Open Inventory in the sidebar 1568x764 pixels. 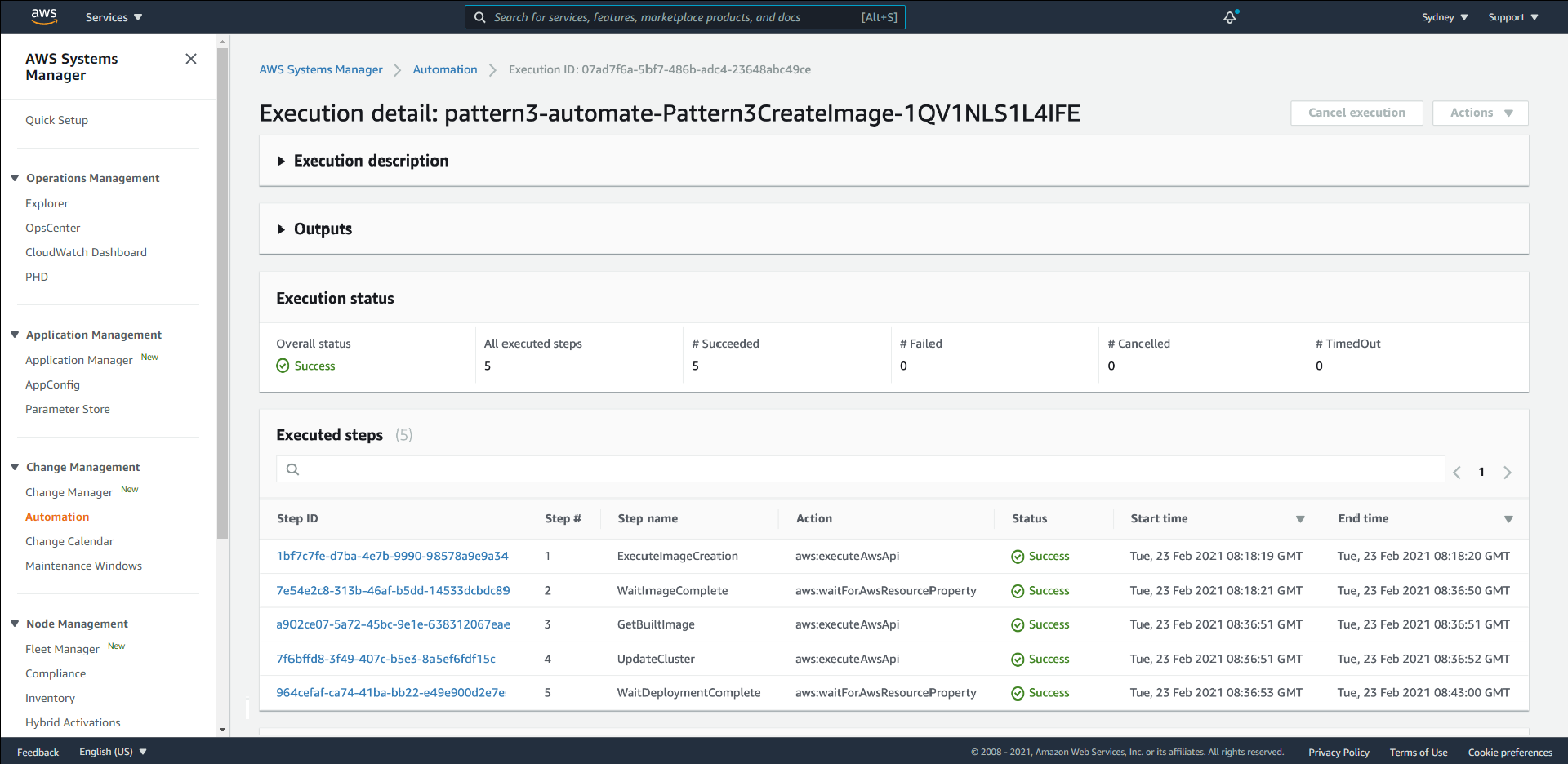(50, 698)
